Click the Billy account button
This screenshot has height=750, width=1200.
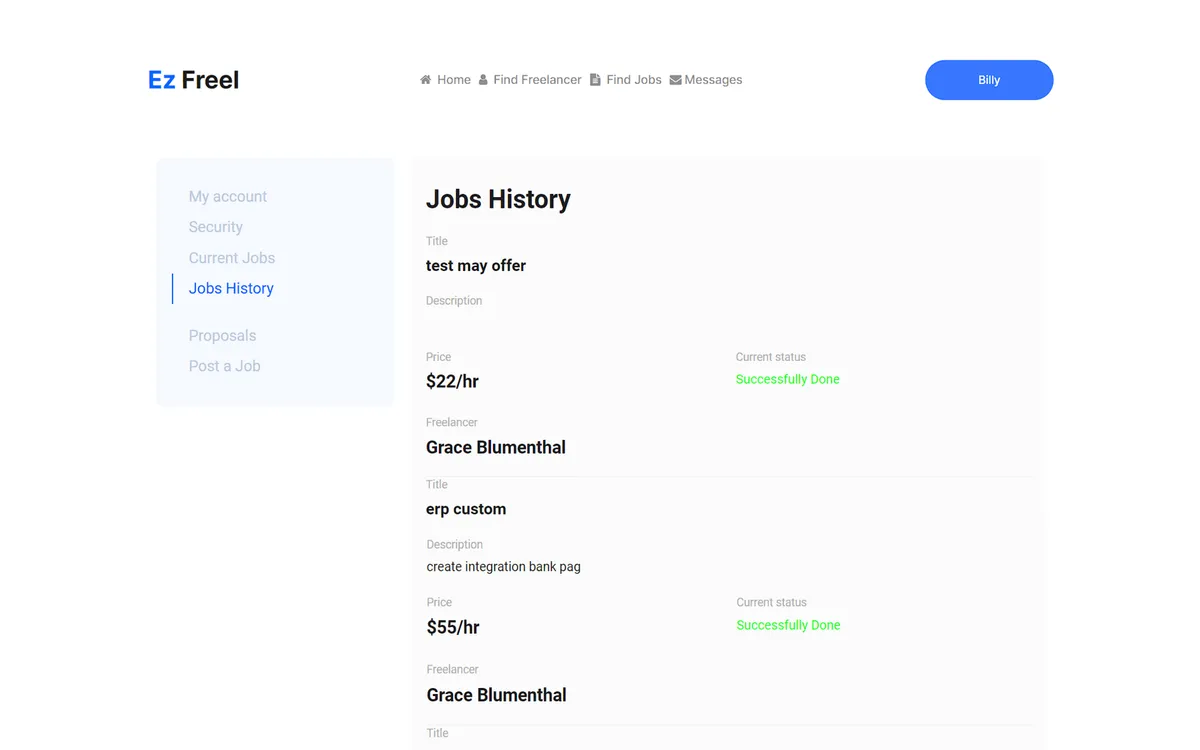[989, 80]
